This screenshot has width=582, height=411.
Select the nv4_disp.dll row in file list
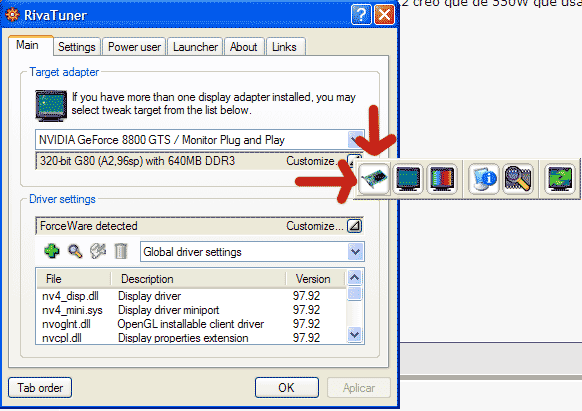tap(191, 296)
